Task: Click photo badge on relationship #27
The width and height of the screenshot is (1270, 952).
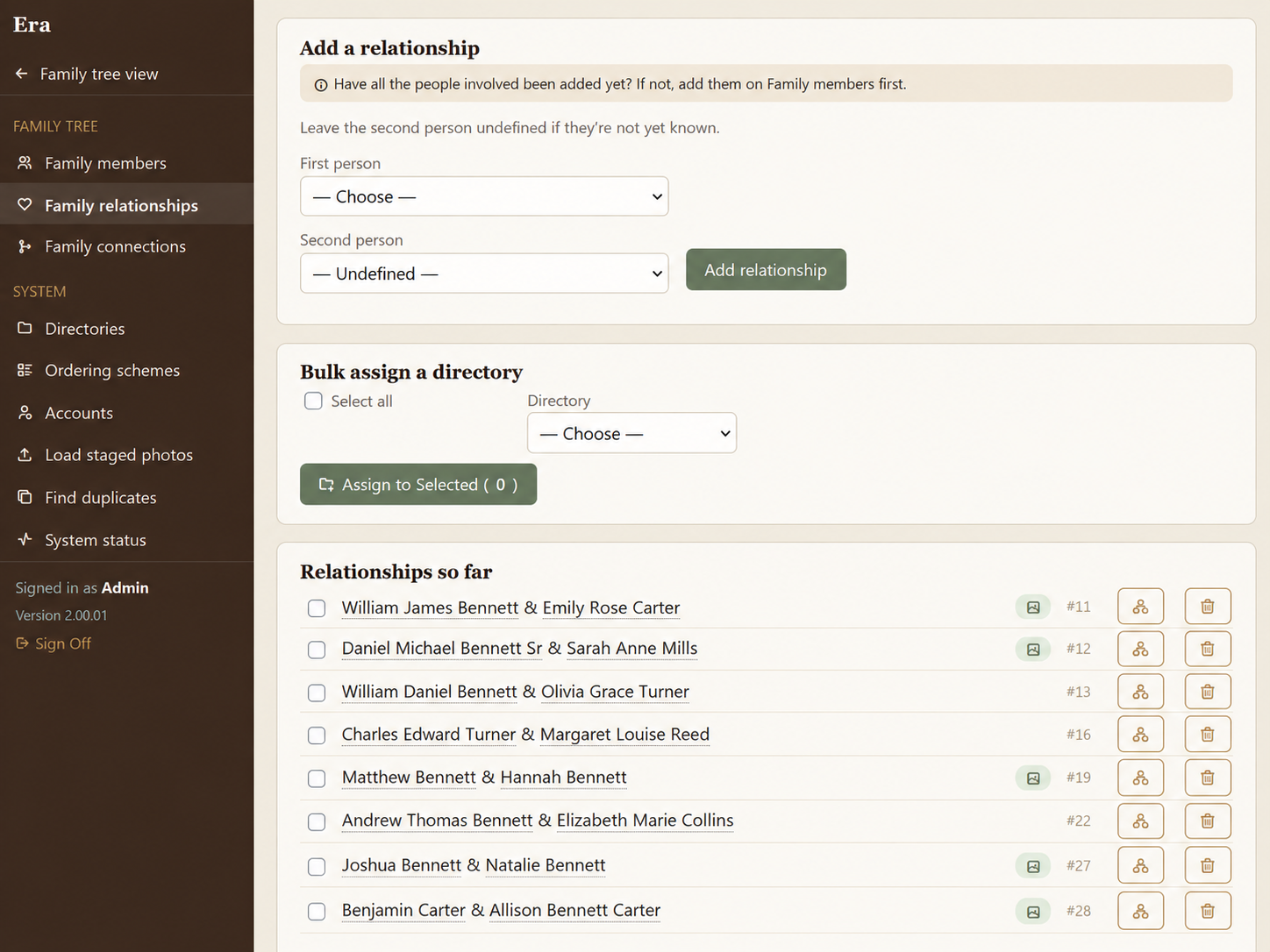Action: click(x=1033, y=866)
